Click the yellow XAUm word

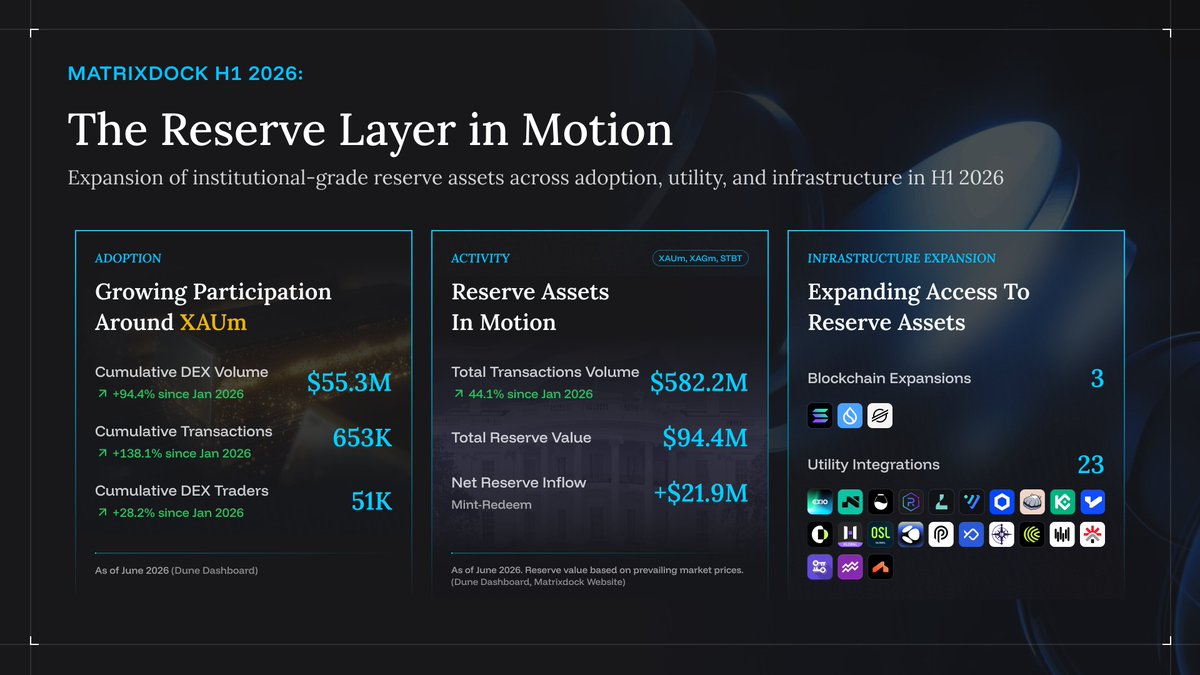[213, 322]
